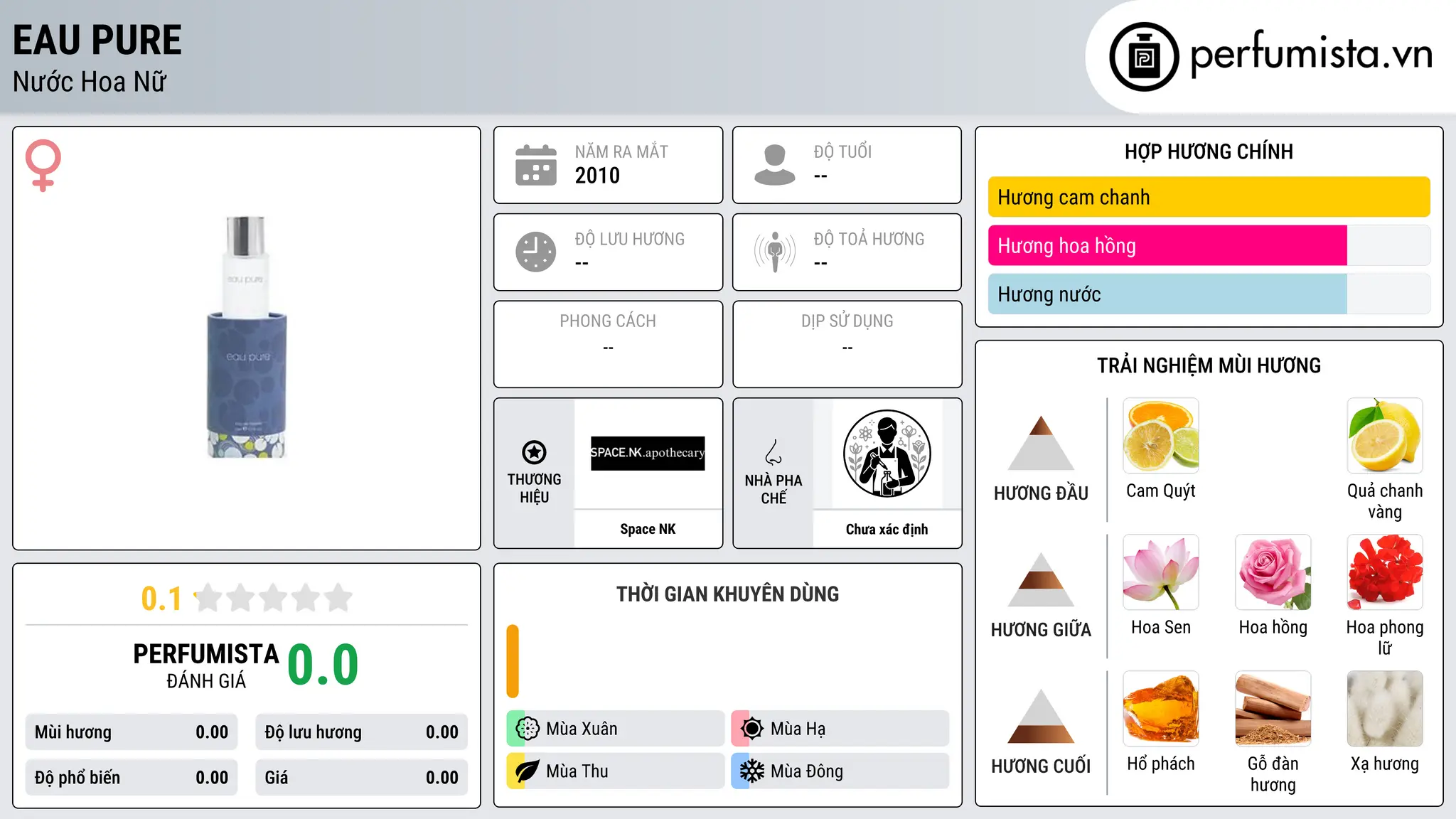Click the orange 0.1 user rating
The image size is (1456, 819).
point(161,599)
